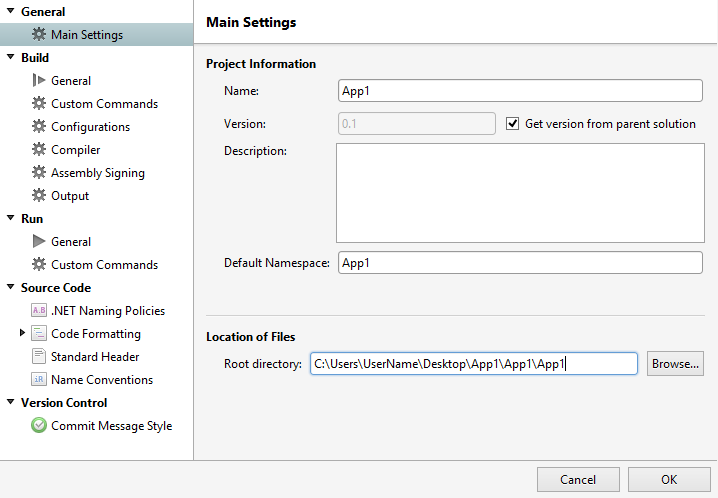The image size is (718, 498).
Task: Click the Cancel button
Action: click(578, 479)
